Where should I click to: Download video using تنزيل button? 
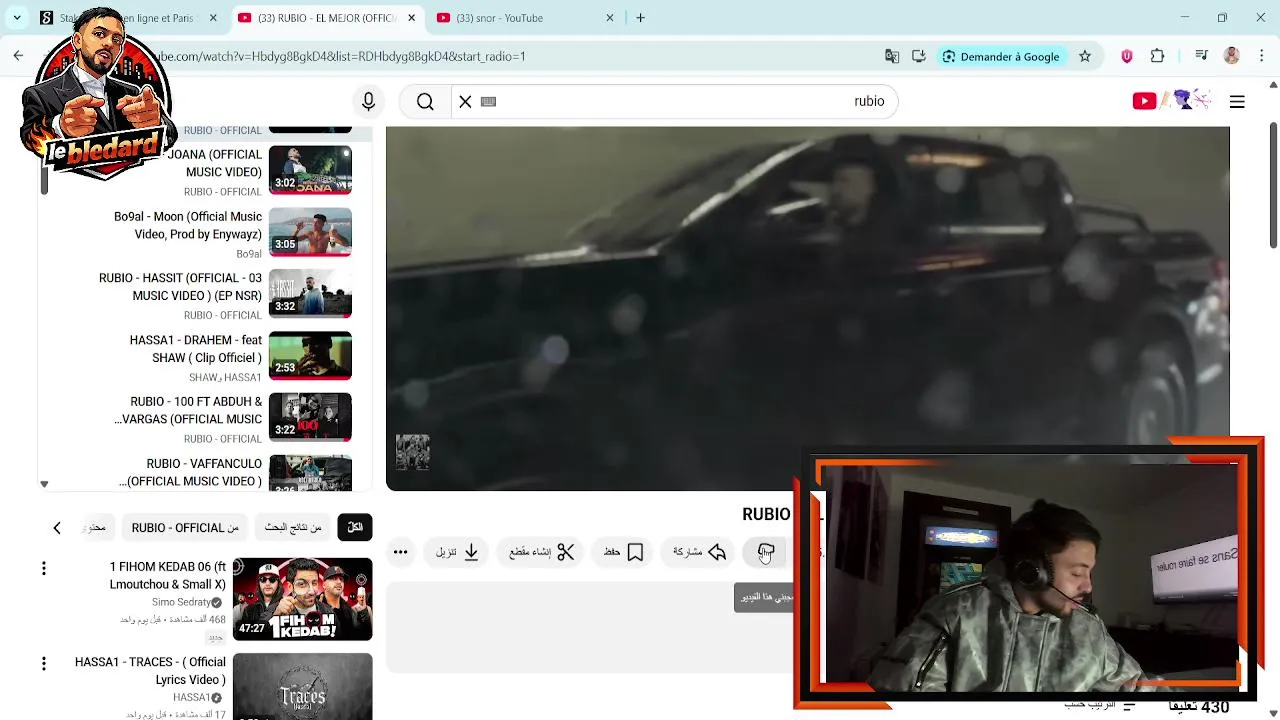pos(457,552)
